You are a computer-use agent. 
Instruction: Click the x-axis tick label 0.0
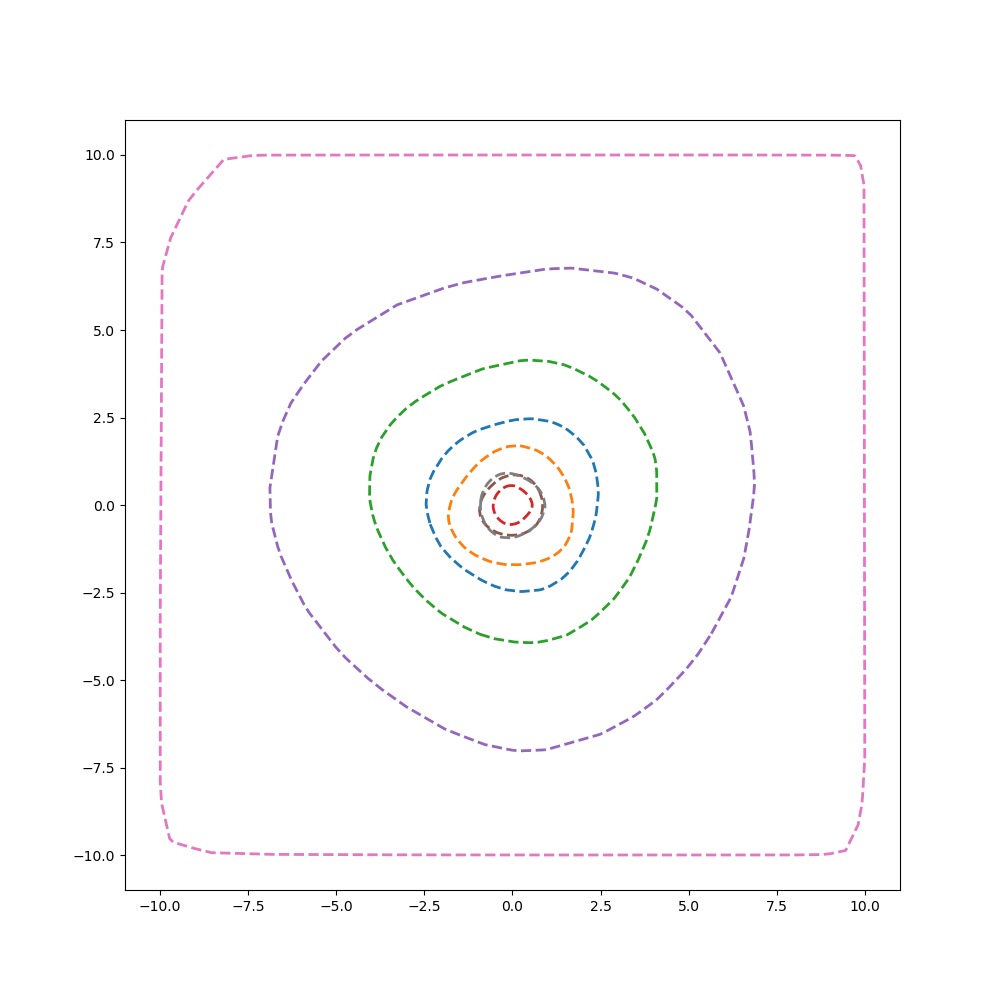512,906
